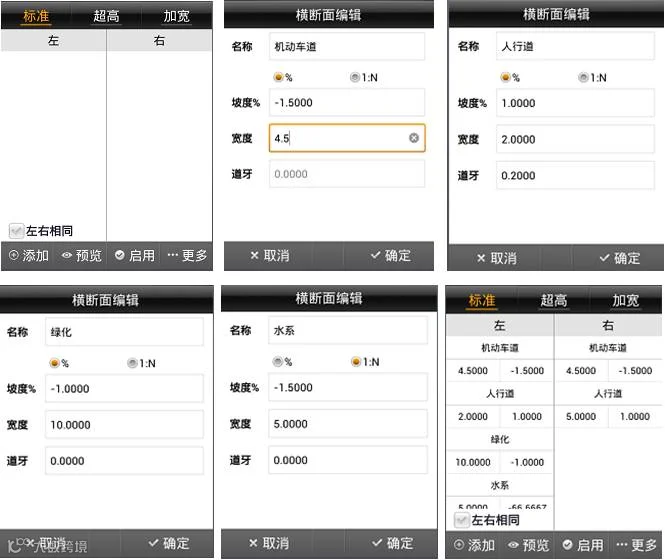Select the % radio in the 水系 editor
665x560 pixels.
pyautogui.click(x=278, y=362)
